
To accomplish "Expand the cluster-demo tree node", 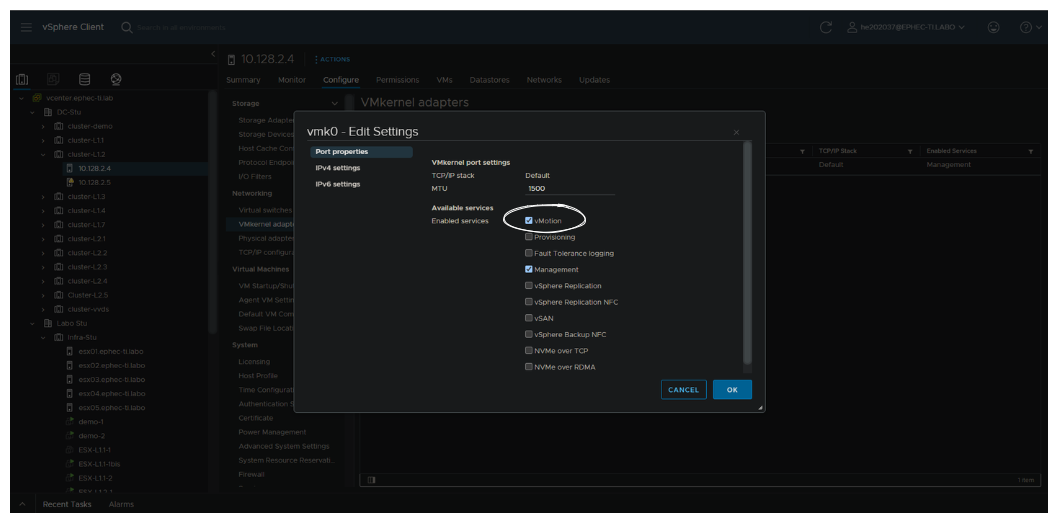I will click(43, 126).
